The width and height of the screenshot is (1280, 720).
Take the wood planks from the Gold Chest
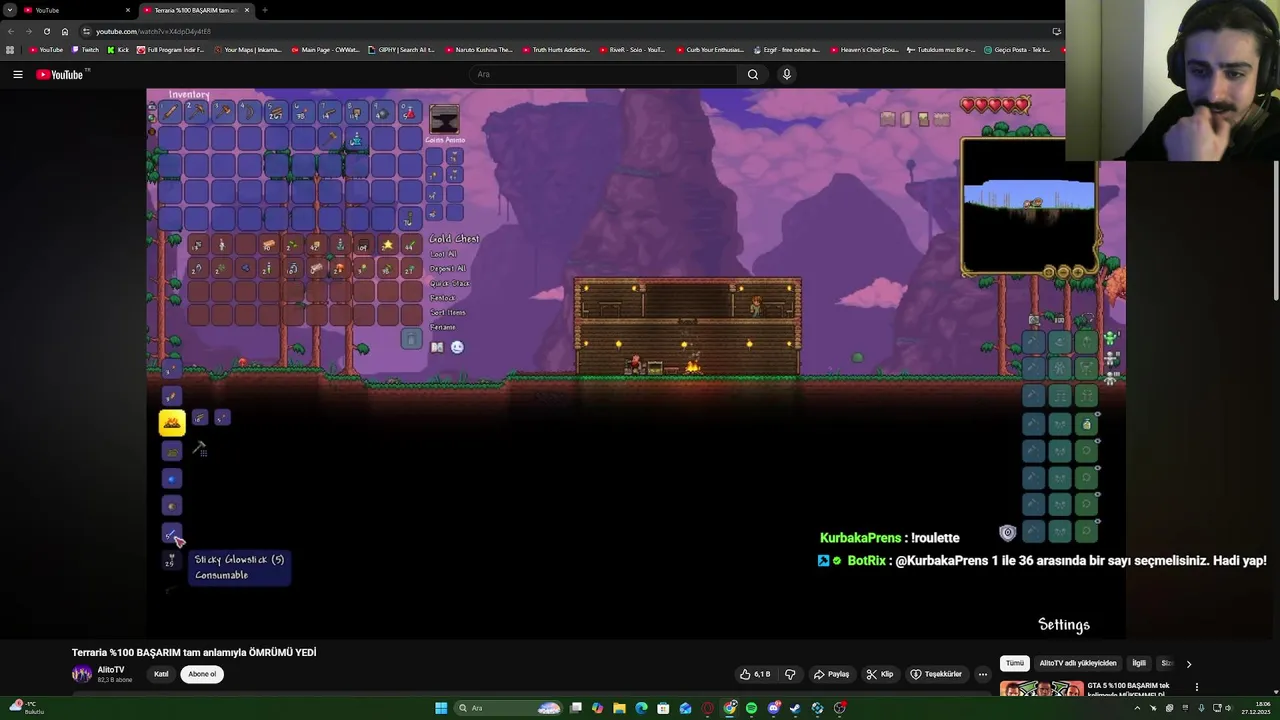(268, 245)
